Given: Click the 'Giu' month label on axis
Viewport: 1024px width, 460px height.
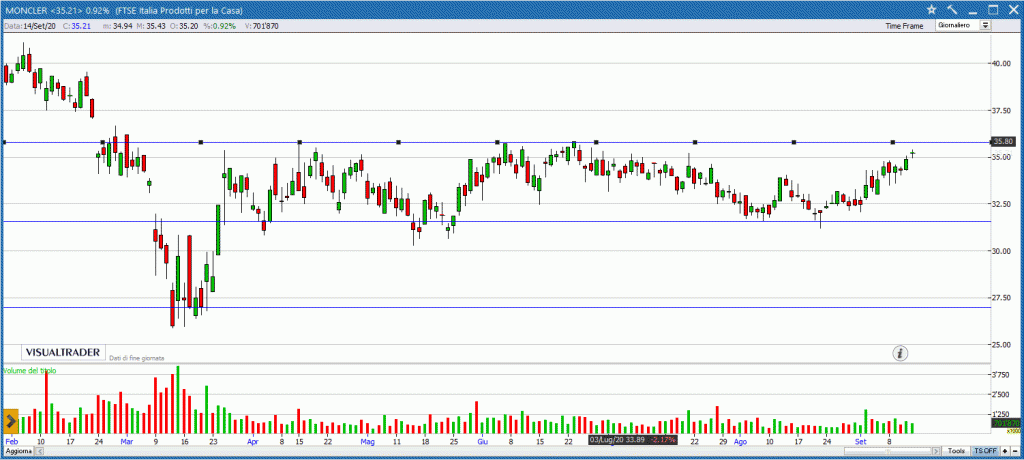Looking at the screenshot, I should (483, 442).
